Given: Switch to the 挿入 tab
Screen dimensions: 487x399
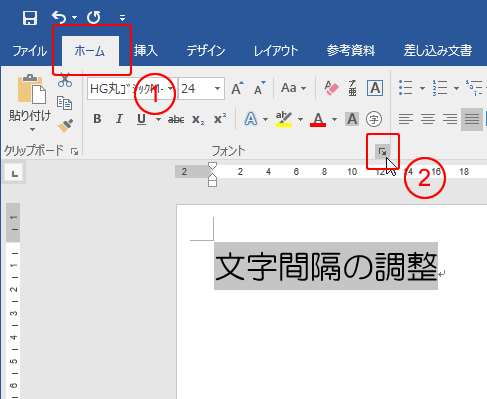Looking at the screenshot, I should [146, 51].
